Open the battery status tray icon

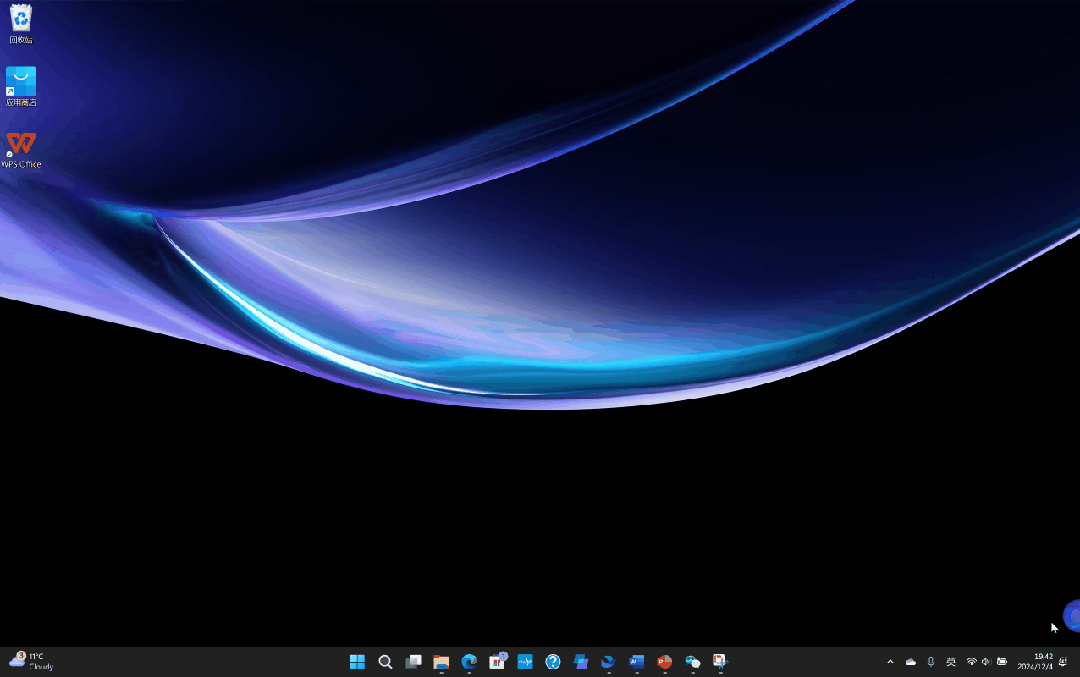[x=1002, y=662]
